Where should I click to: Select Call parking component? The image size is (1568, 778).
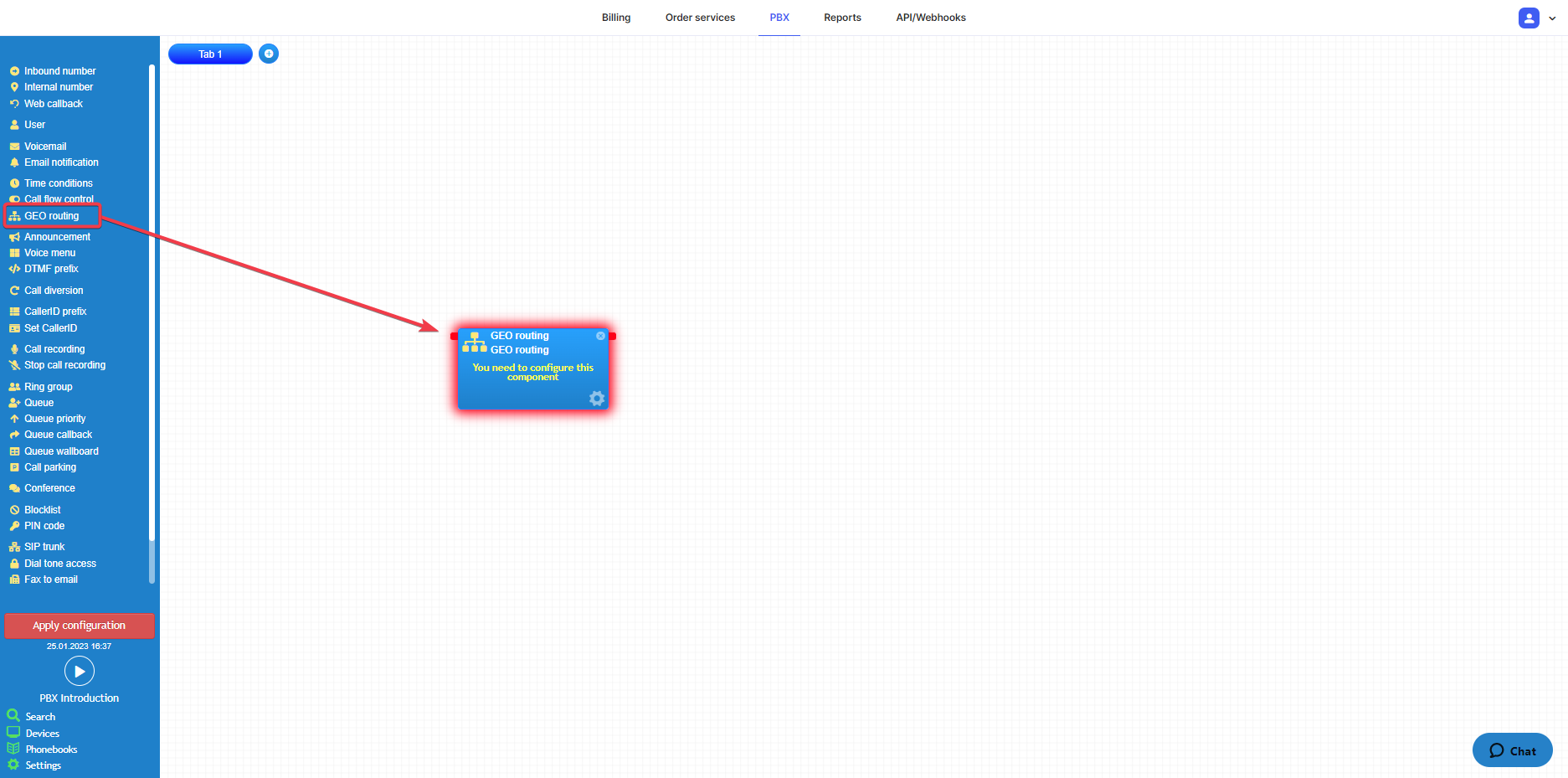(x=50, y=467)
